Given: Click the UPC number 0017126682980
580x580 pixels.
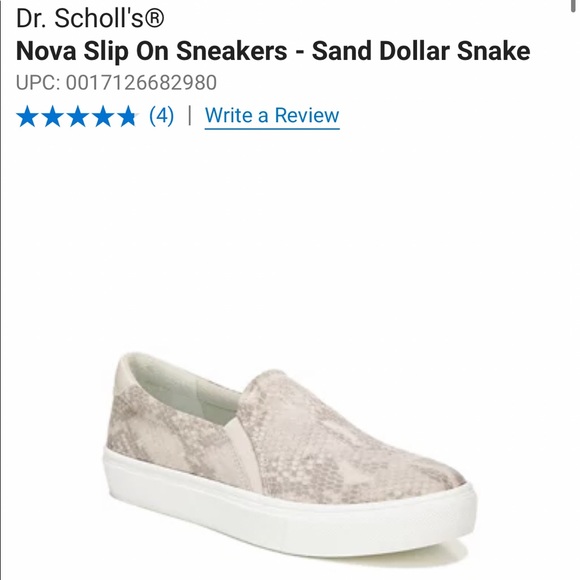Looking at the screenshot, I should coord(141,82).
